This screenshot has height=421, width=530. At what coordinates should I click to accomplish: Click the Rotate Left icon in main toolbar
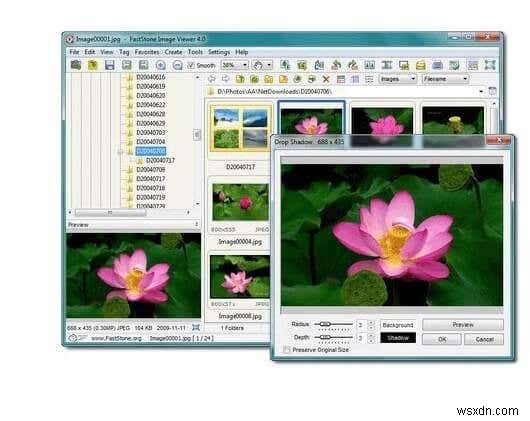[336, 65]
